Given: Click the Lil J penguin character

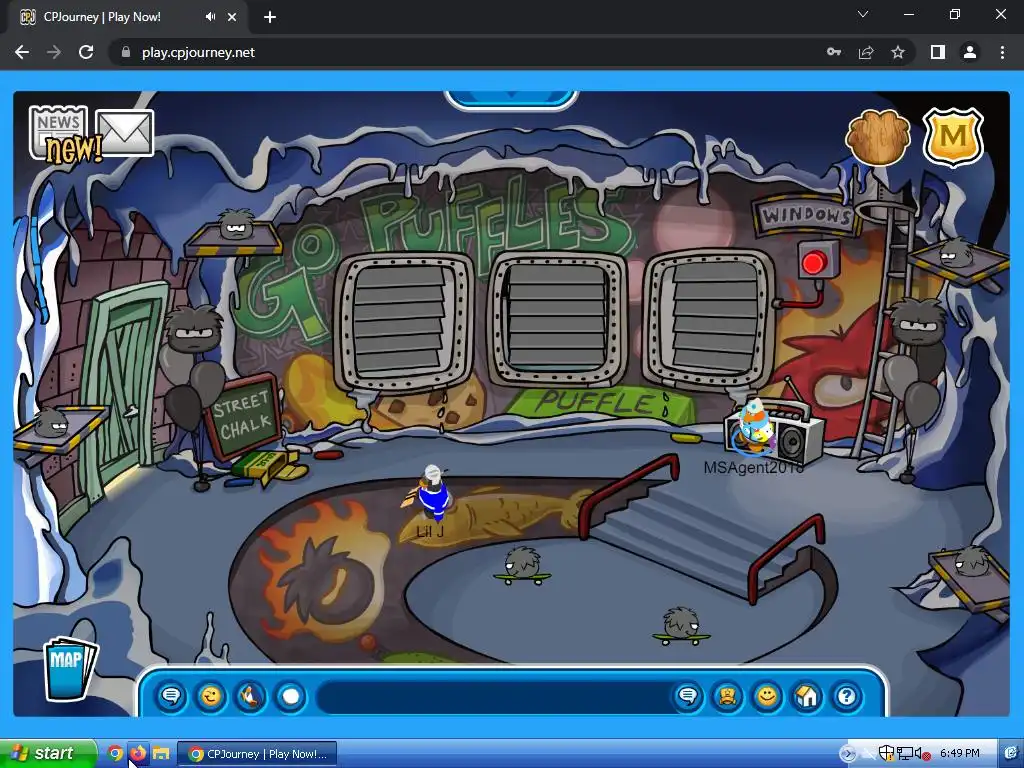Looking at the screenshot, I should tap(432, 493).
